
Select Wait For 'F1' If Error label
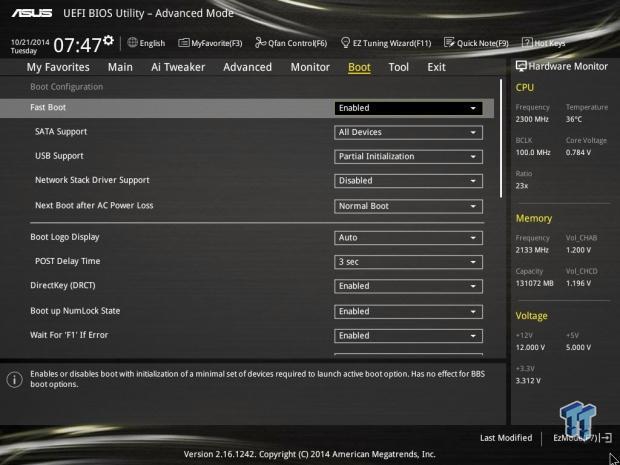pos(69,335)
